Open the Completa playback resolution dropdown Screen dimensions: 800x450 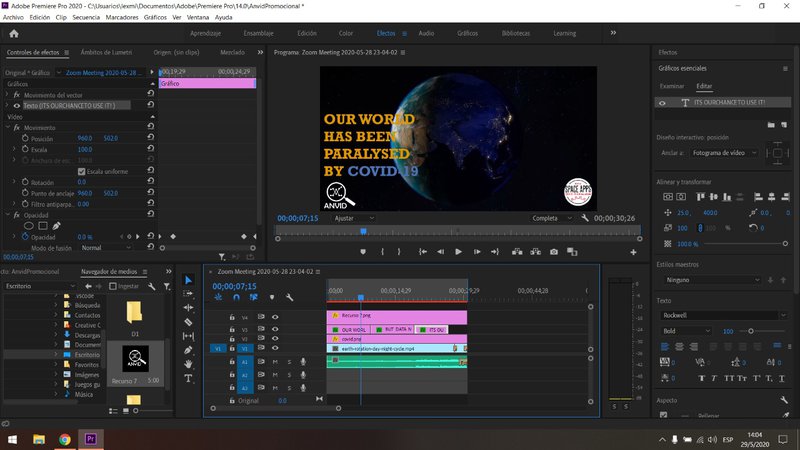point(552,218)
